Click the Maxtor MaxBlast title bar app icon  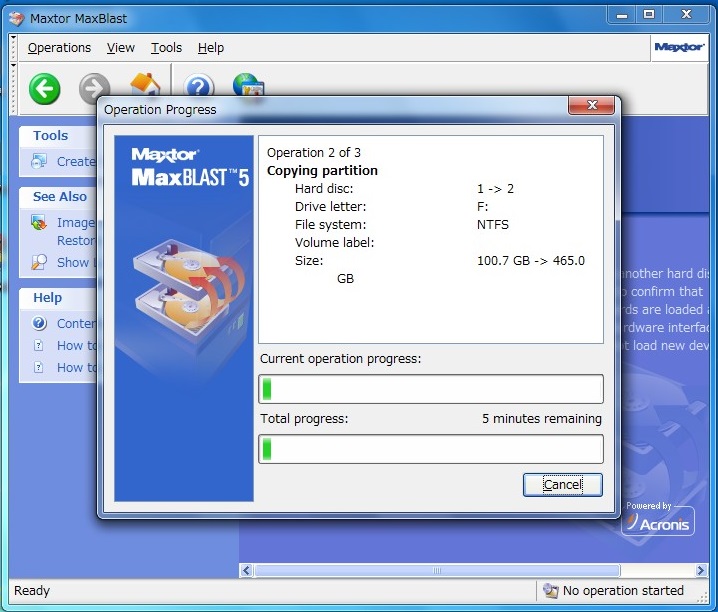[16, 19]
